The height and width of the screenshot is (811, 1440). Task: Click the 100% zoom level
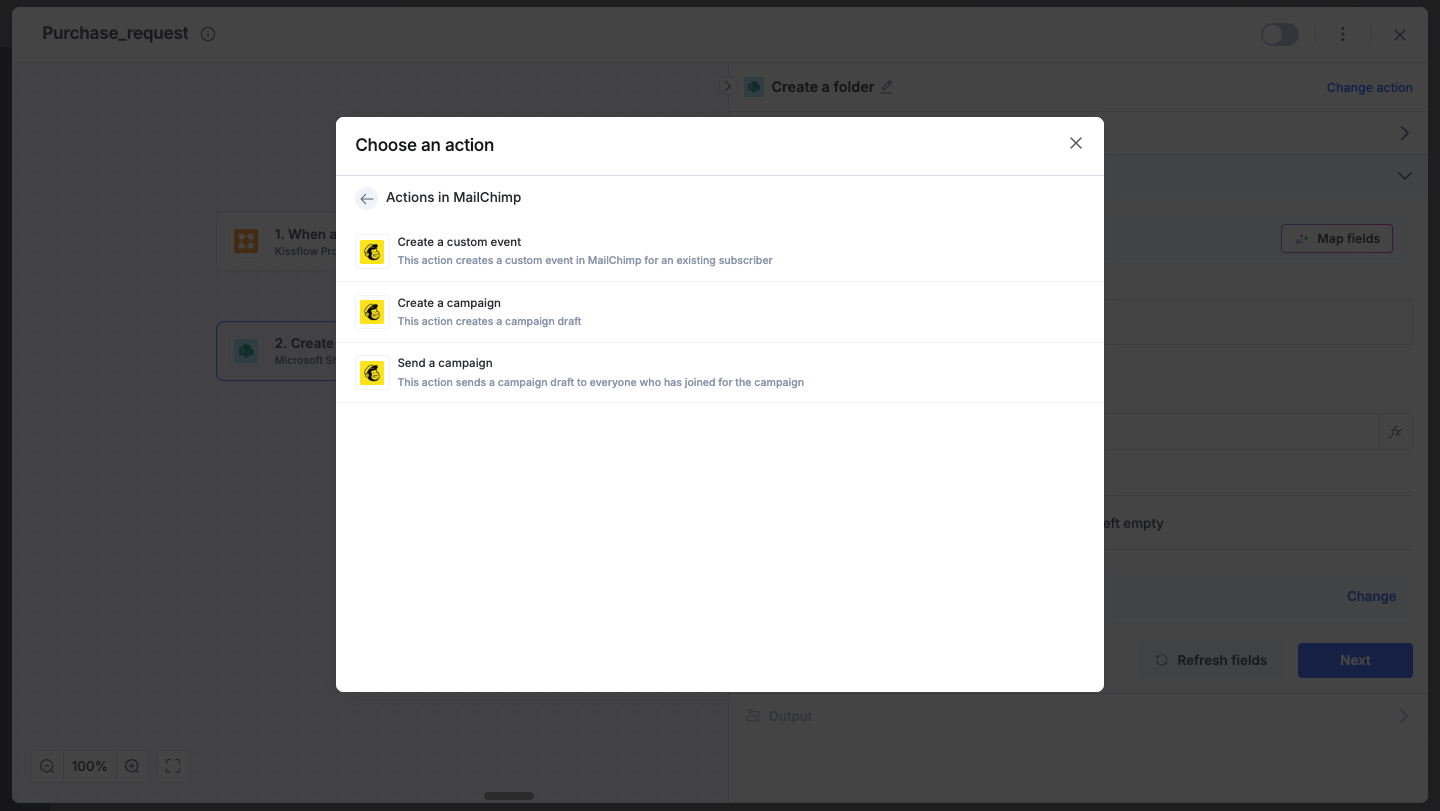pyautogui.click(x=89, y=766)
